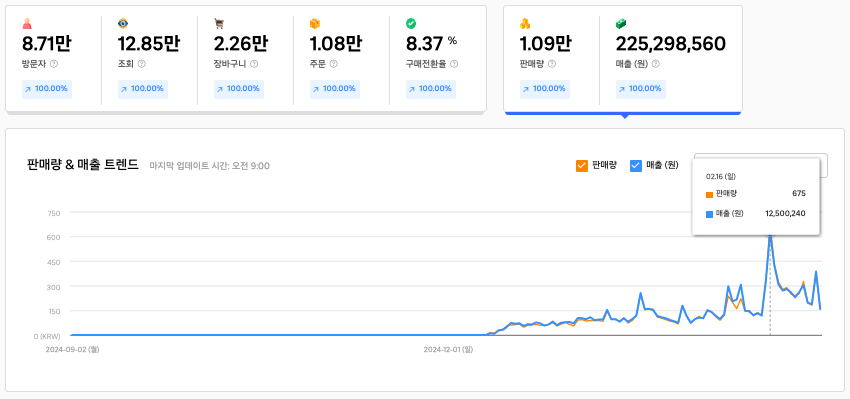Screen dimensions: 850x399
Task: Click the 675 value in tooltip
Action: 799,194
